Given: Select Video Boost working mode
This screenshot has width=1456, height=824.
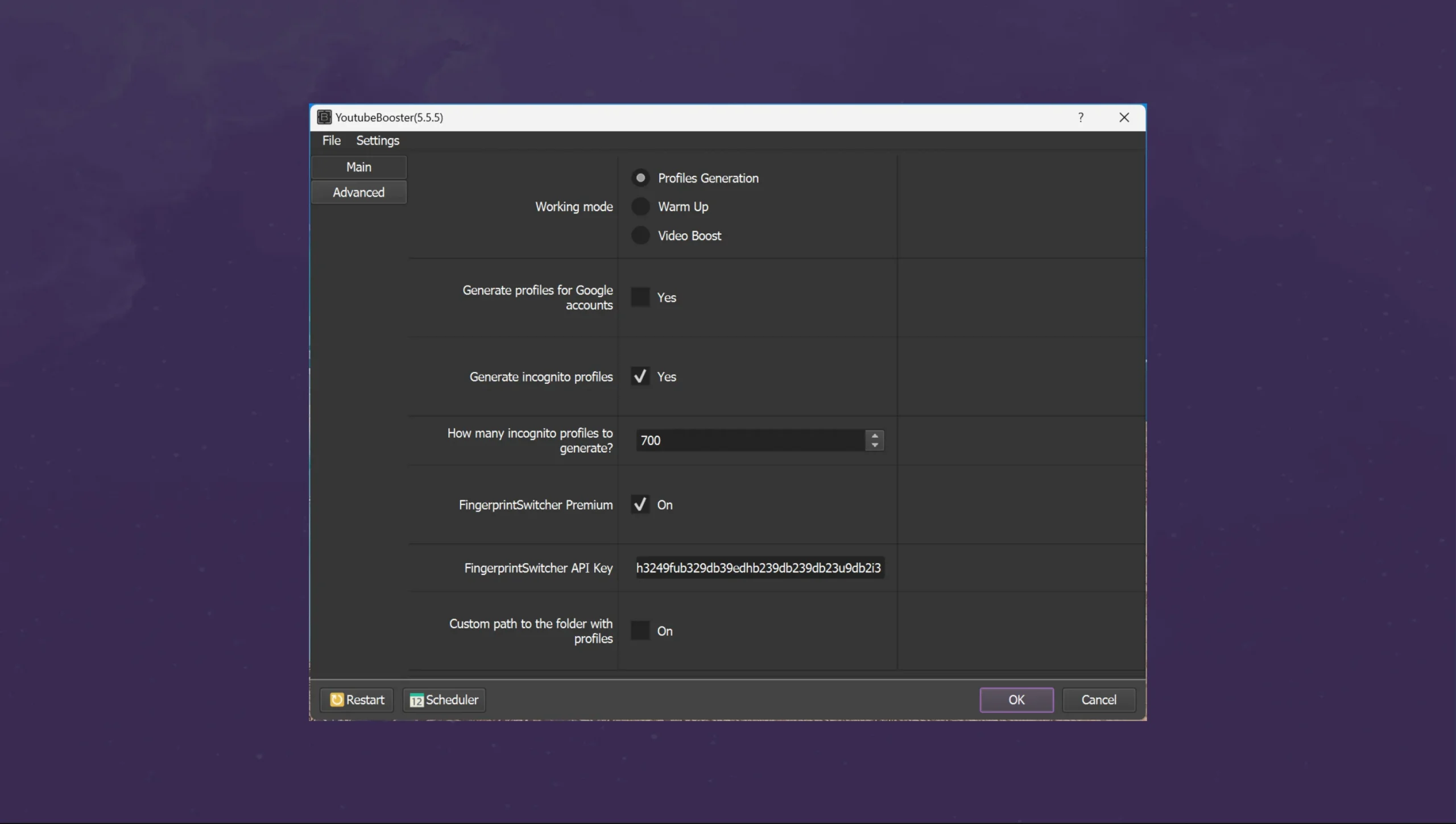Looking at the screenshot, I should tap(640, 235).
